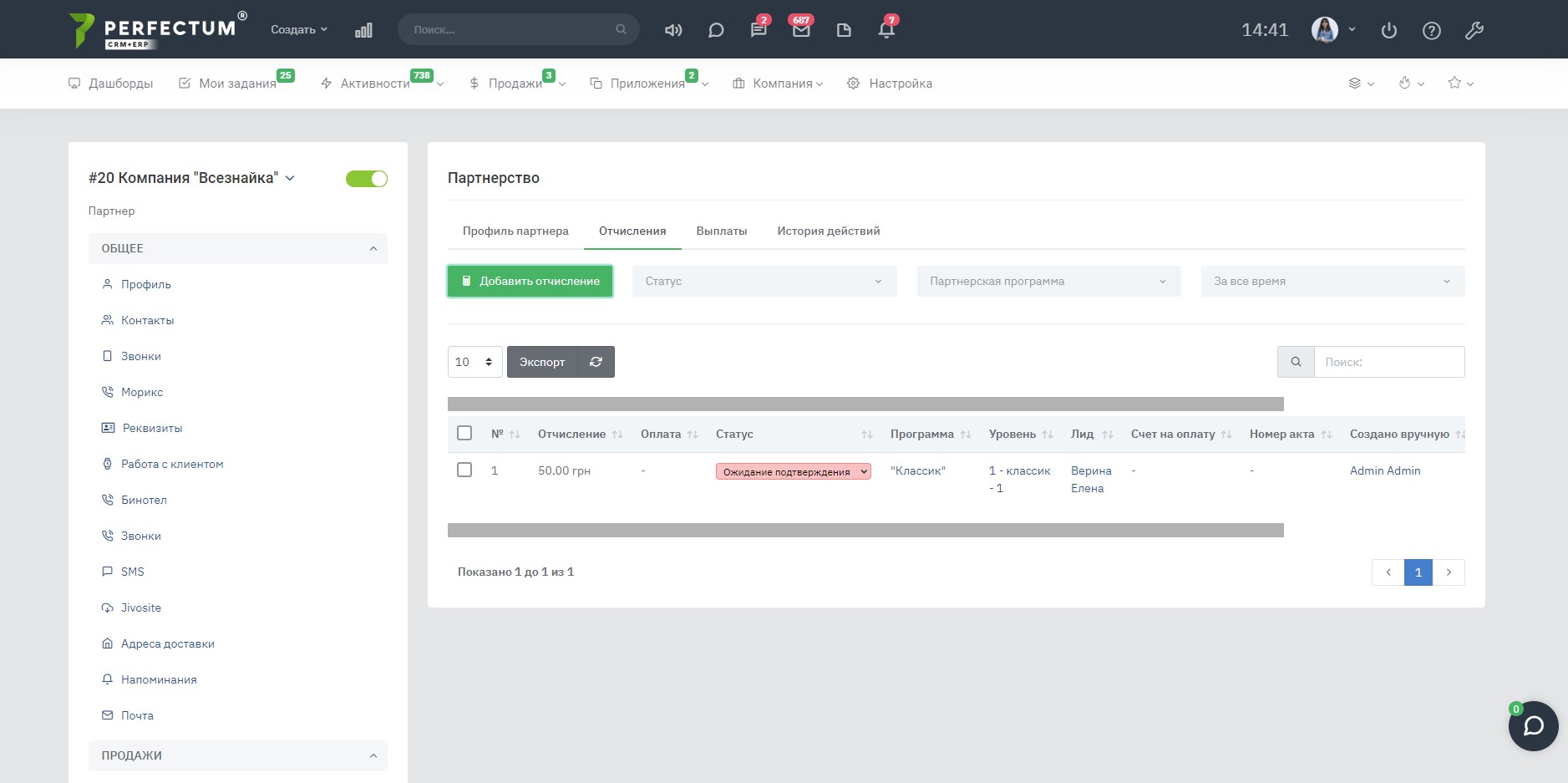The height and width of the screenshot is (783, 1568).
Task: Toggle the company active switch
Action: tap(367, 179)
